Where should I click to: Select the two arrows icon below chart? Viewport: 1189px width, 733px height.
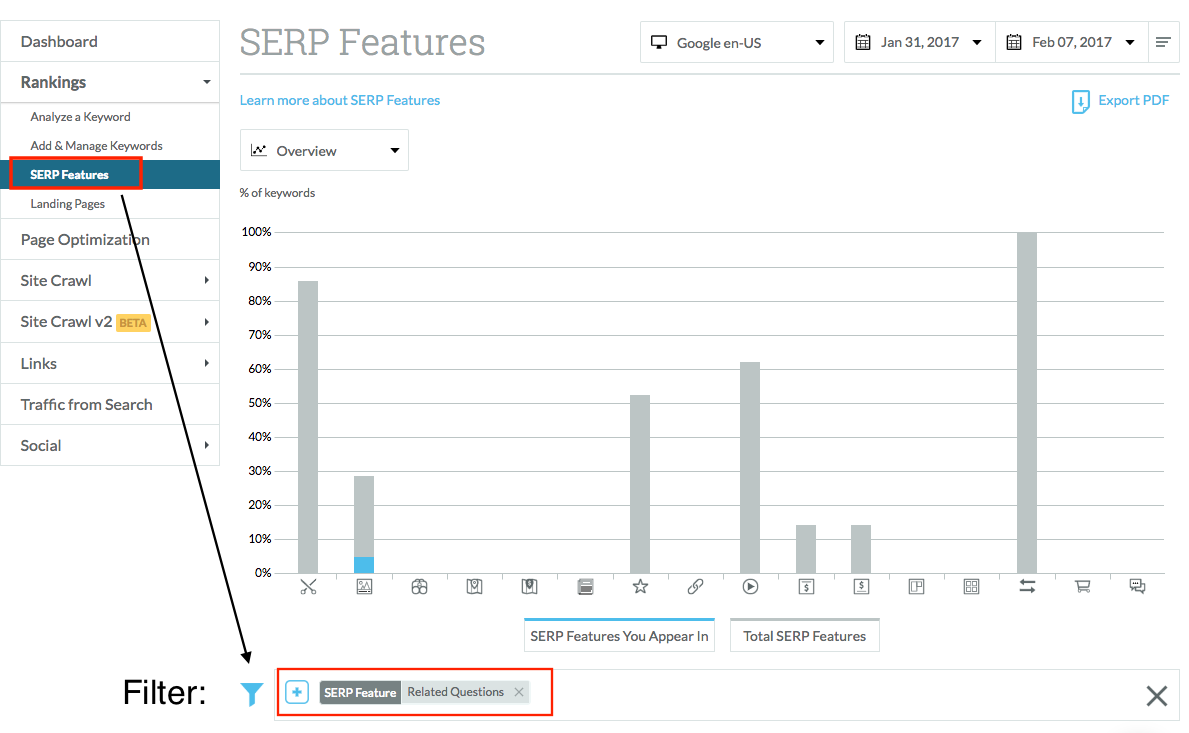[1027, 587]
